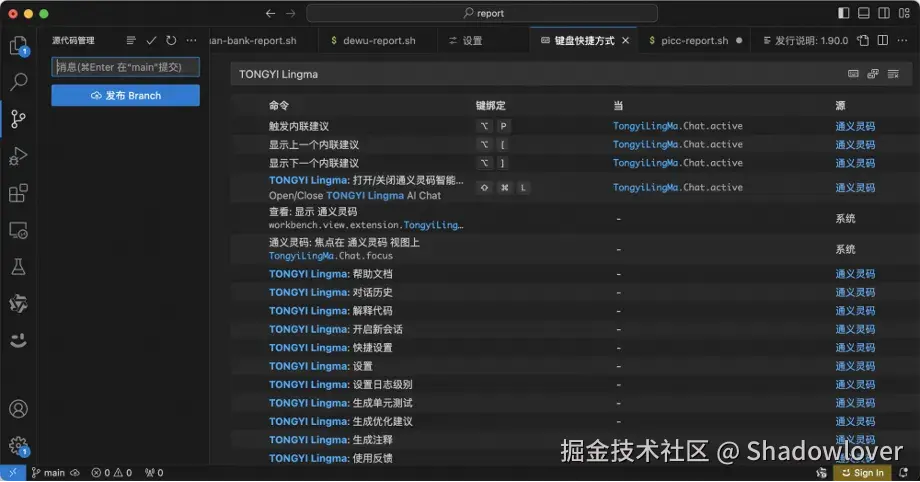Go back with the left arrow
Image resolution: width=920 pixels, height=482 pixels.
[270, 13]
